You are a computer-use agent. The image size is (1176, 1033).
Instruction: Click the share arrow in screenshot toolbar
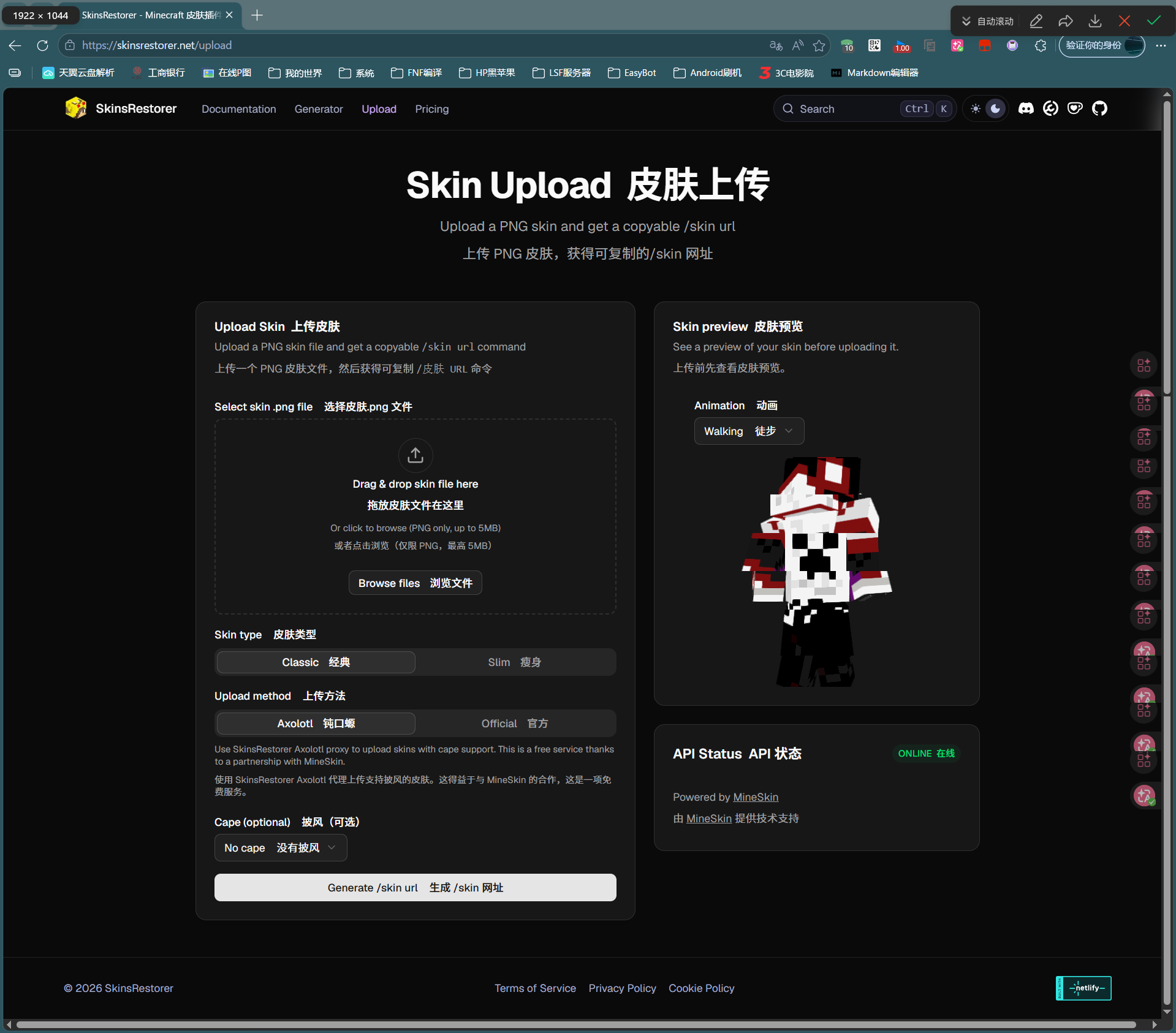1066,21
